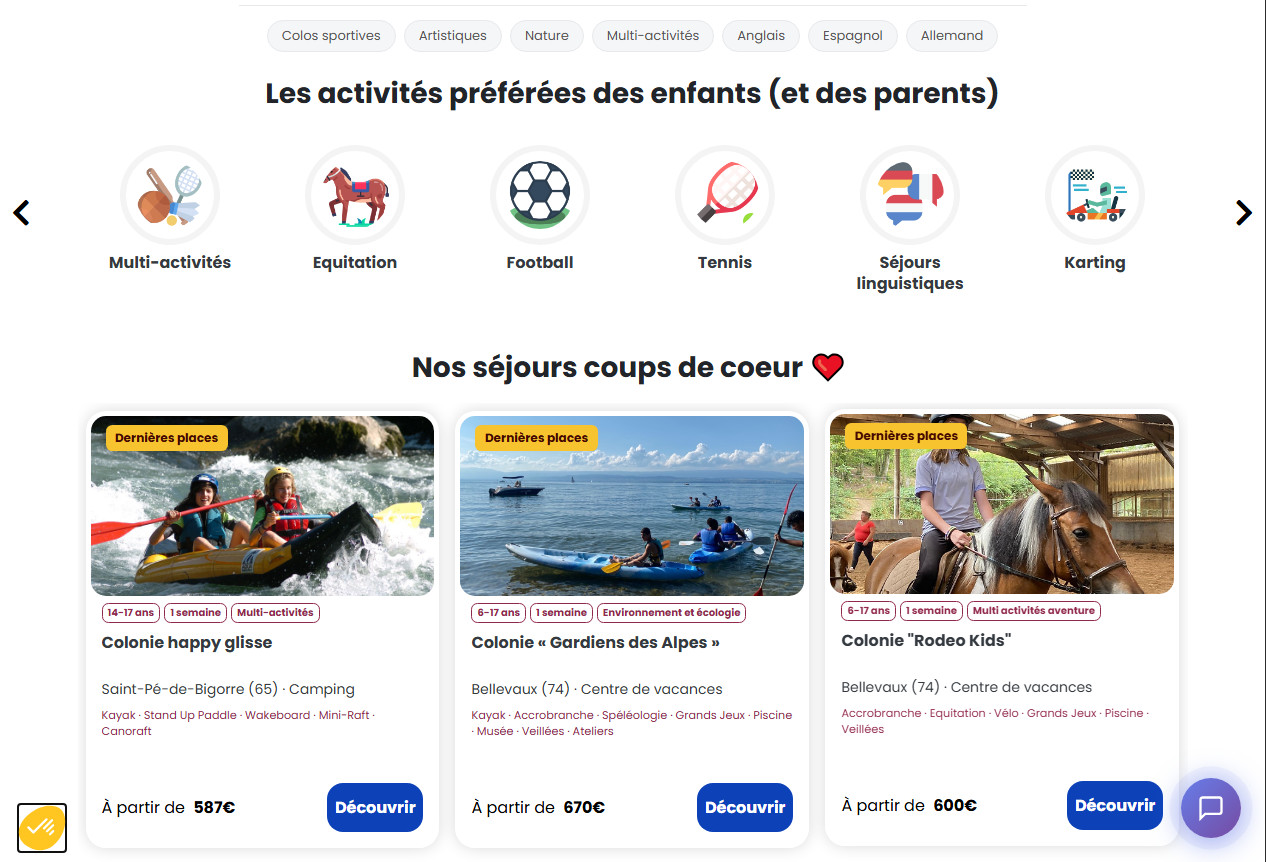Image resolution: width=1266 pixels, height=862 pixels.
Task: Click the yellow double-checkmark badge icon
Action: tap(42, 828)
